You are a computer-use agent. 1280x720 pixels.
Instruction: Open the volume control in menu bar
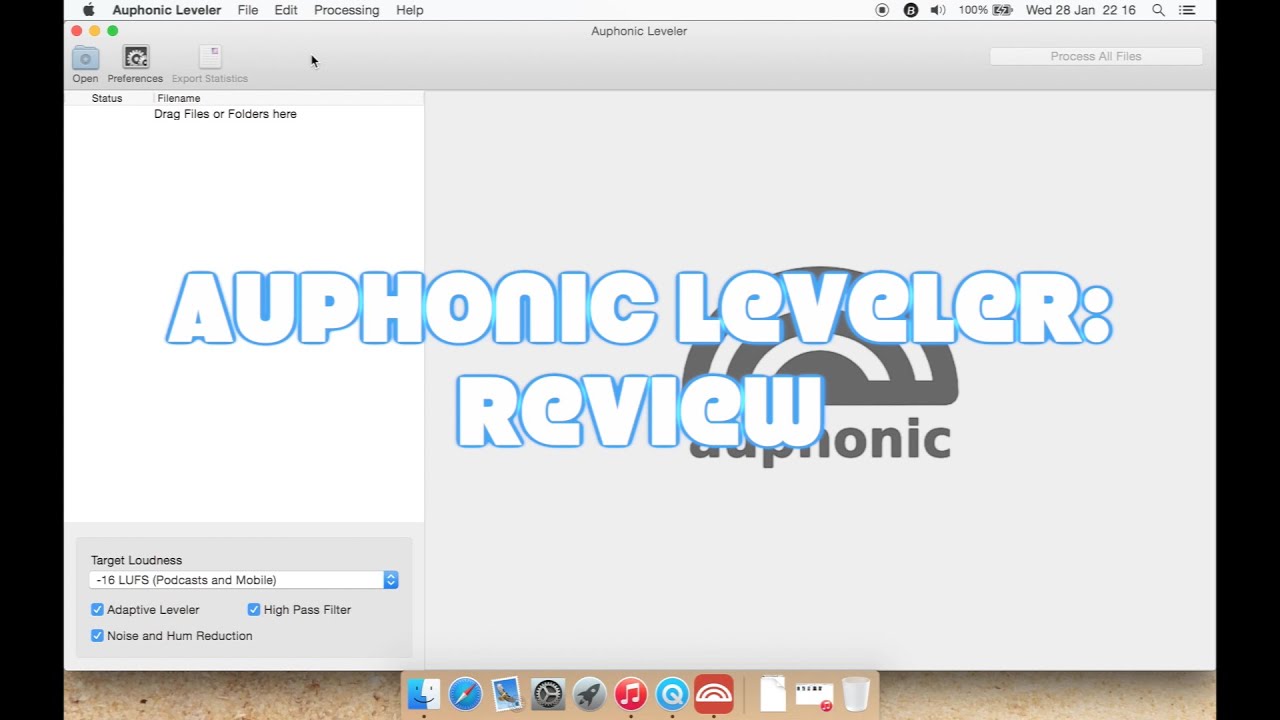pos(938,10)
